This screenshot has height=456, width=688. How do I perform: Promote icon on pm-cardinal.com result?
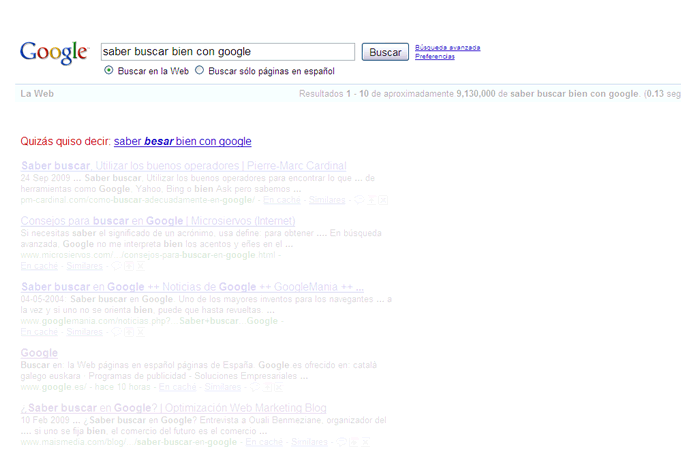[371, 200]
